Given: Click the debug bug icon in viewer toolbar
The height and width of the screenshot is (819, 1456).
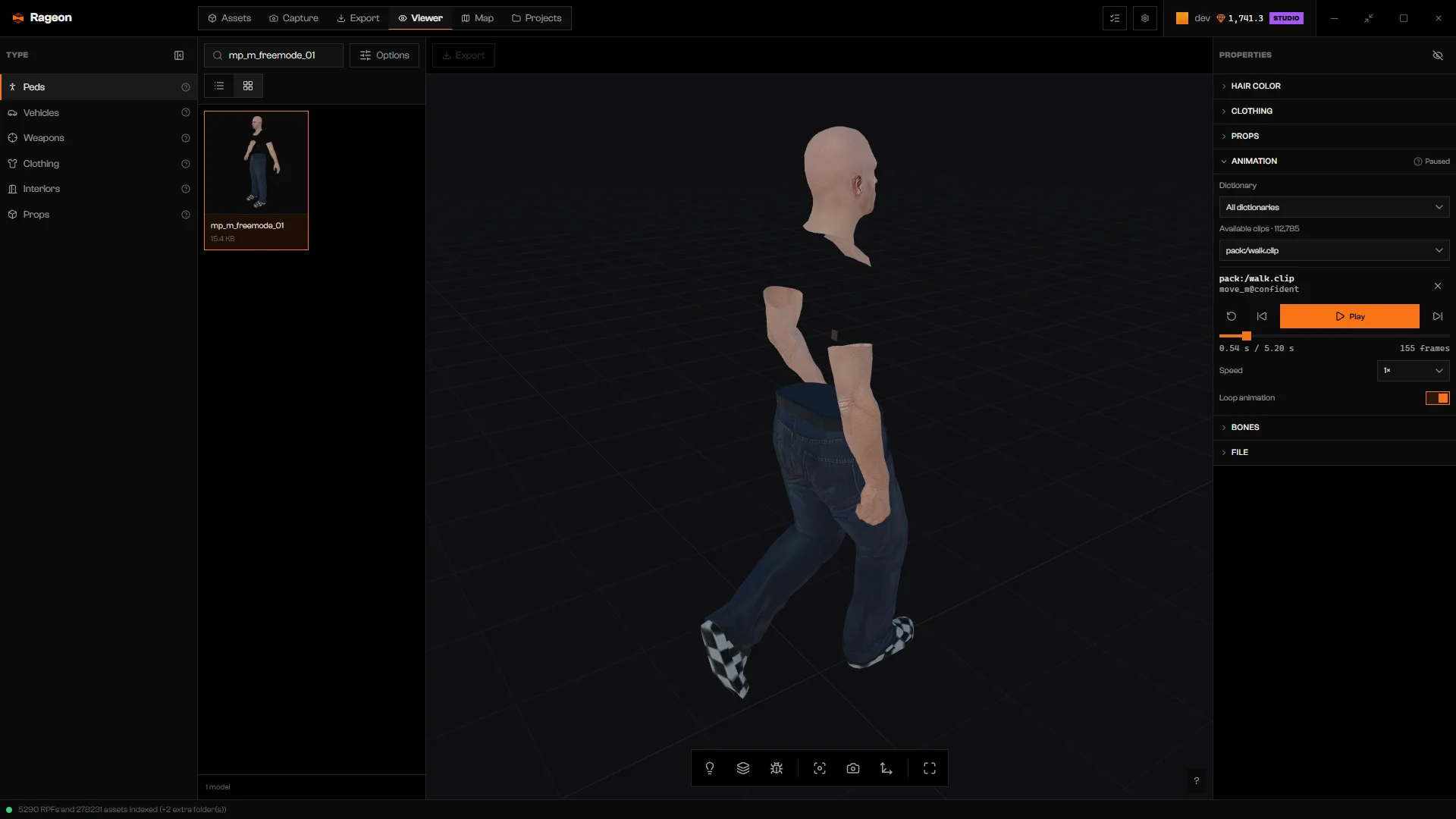Looking at the screenshot, I should [x=777, y=768].
